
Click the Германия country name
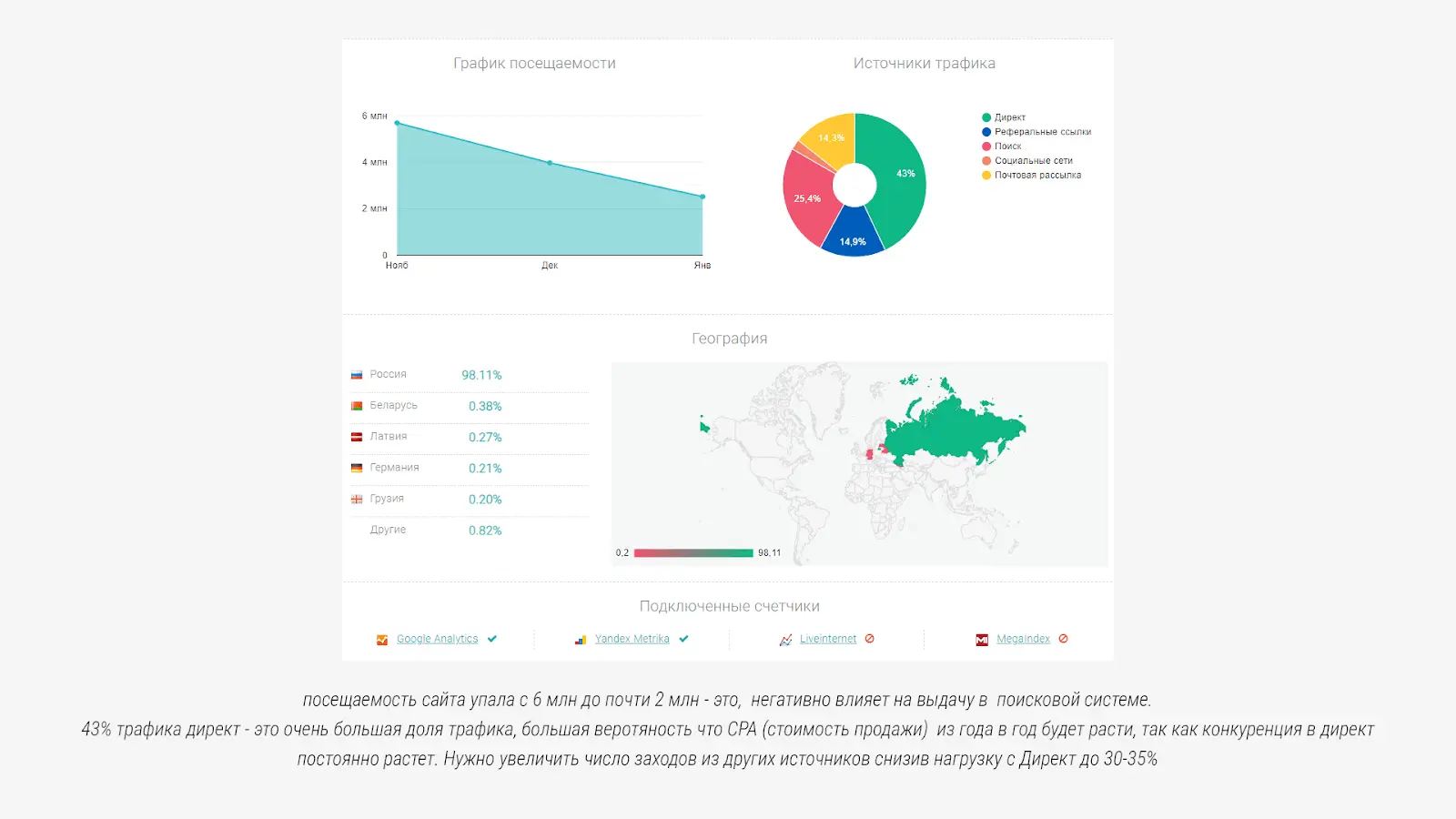(394, 468)
